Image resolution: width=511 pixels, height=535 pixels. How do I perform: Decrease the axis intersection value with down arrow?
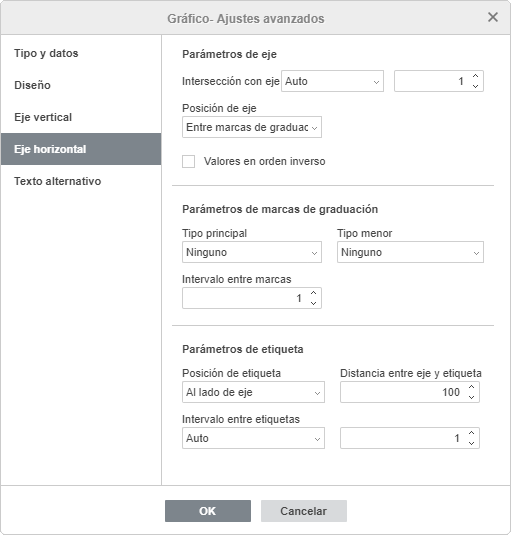click(x=476, y=86)
